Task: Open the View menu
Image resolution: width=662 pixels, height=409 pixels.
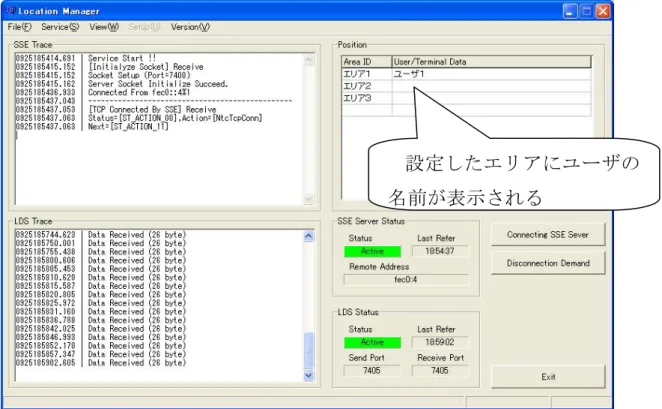Action: [x=104, y=27]
